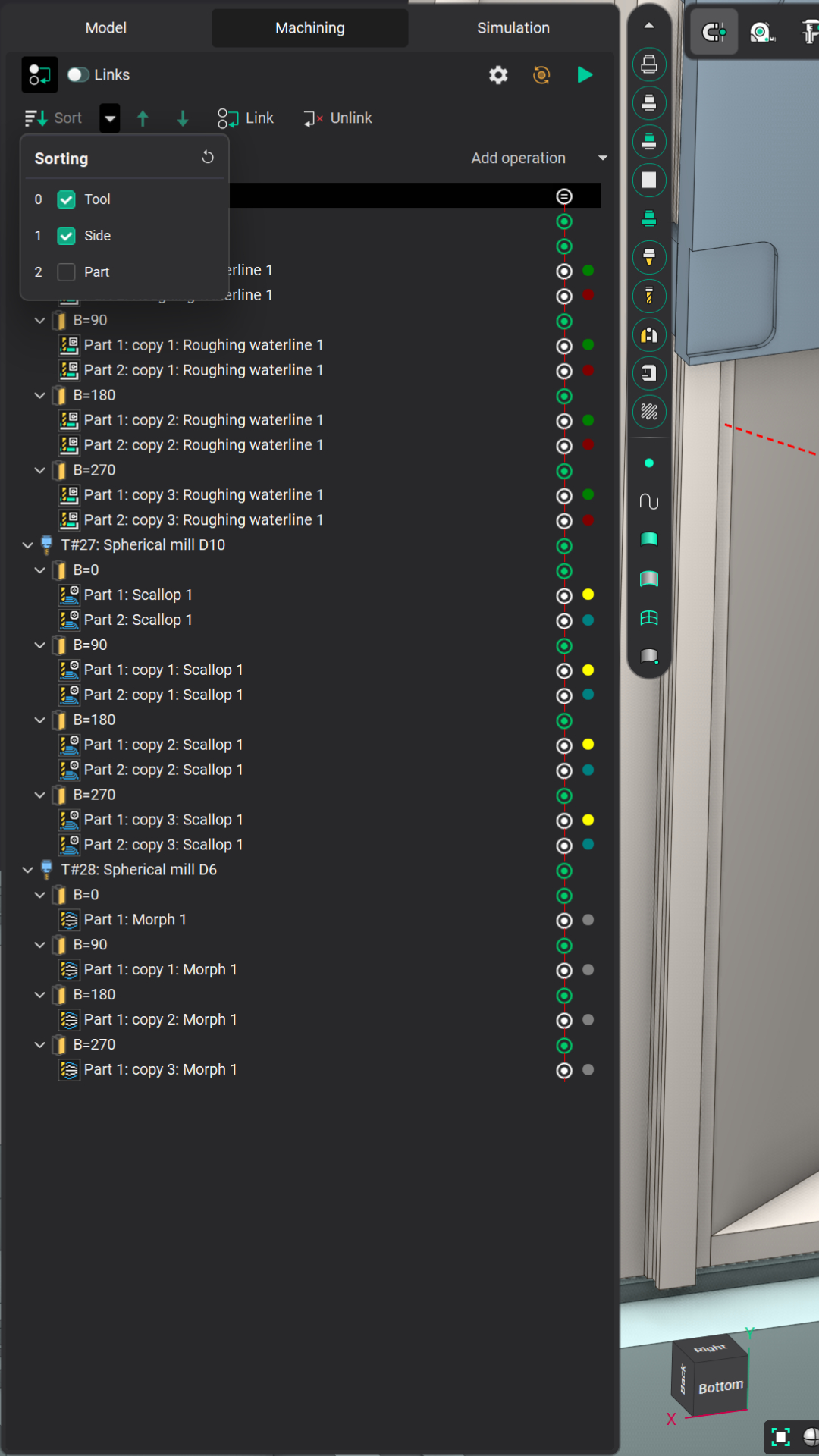Run calculation with the green play icon

pyautogui.click(x=585, y=74)
